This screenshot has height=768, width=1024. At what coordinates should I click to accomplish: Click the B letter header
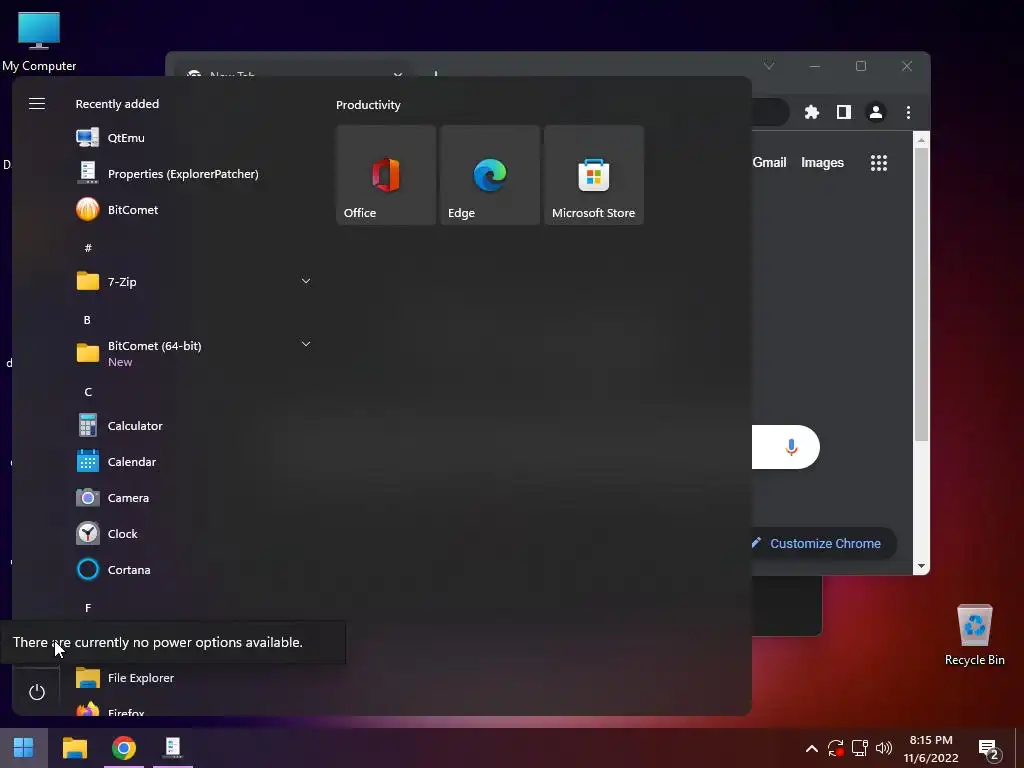[87, 319]
